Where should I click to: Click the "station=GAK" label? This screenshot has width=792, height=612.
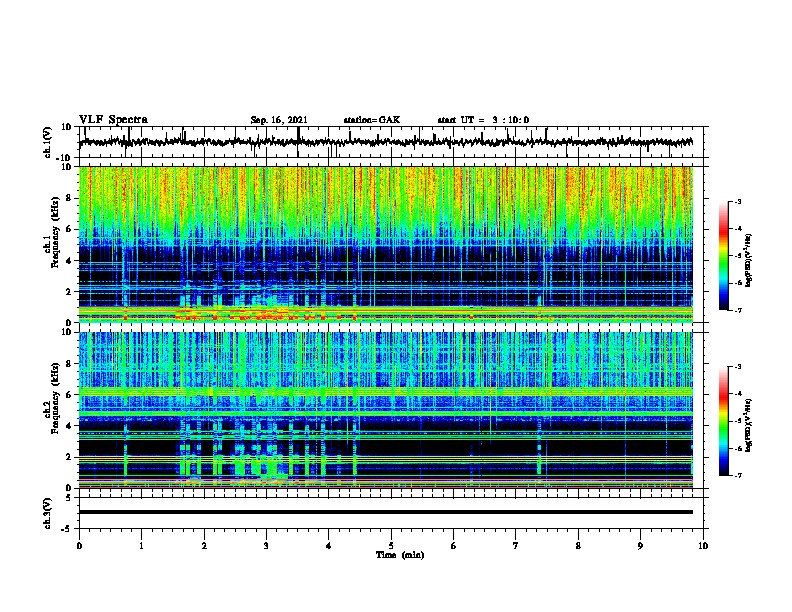[x=372, y=120]
